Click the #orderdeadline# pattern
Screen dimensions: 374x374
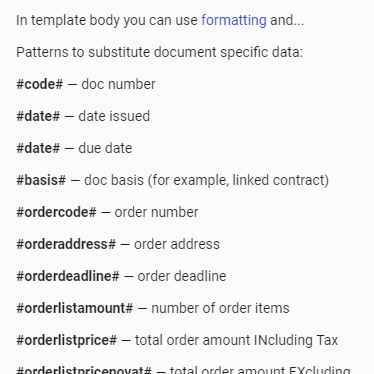point(68,276)
